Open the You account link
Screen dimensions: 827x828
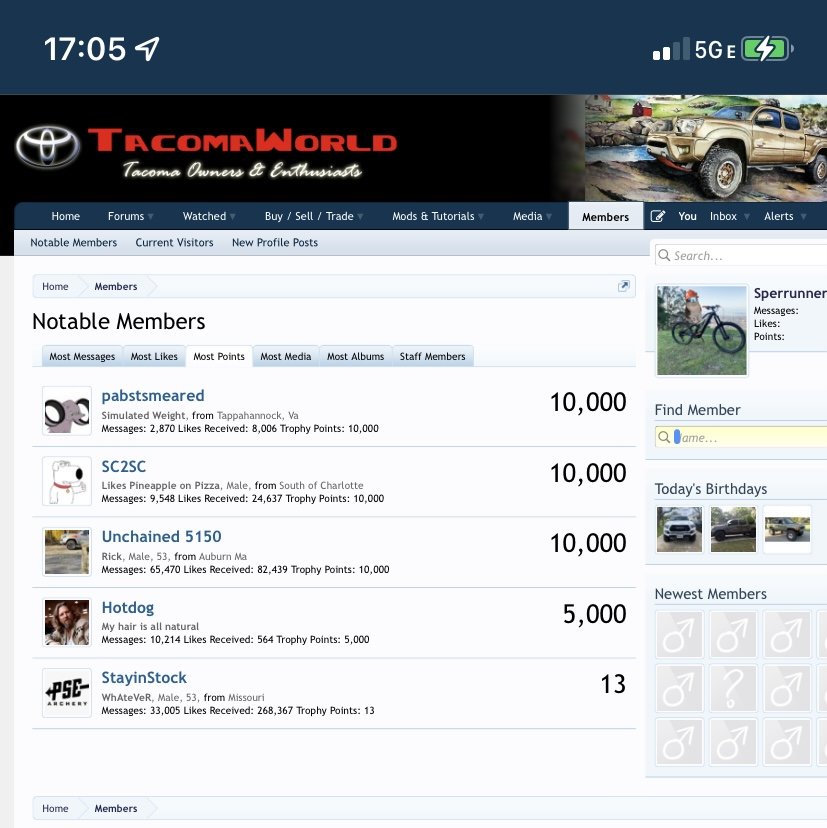[687, 216]
